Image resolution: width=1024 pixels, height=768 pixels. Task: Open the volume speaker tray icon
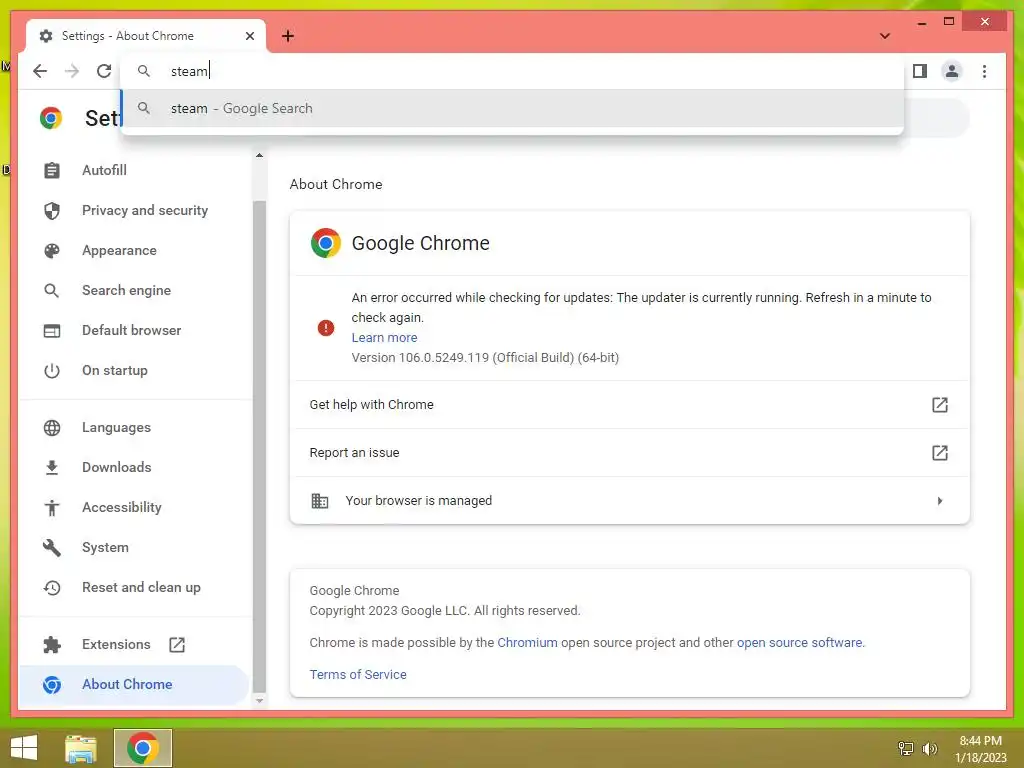[929, 748]
